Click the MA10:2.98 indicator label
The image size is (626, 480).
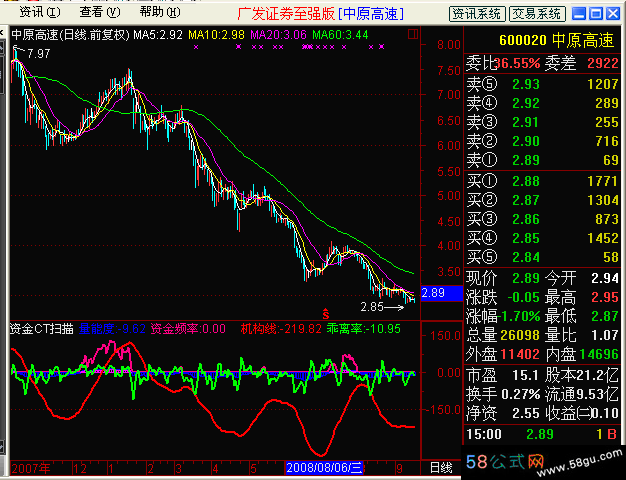216,35
